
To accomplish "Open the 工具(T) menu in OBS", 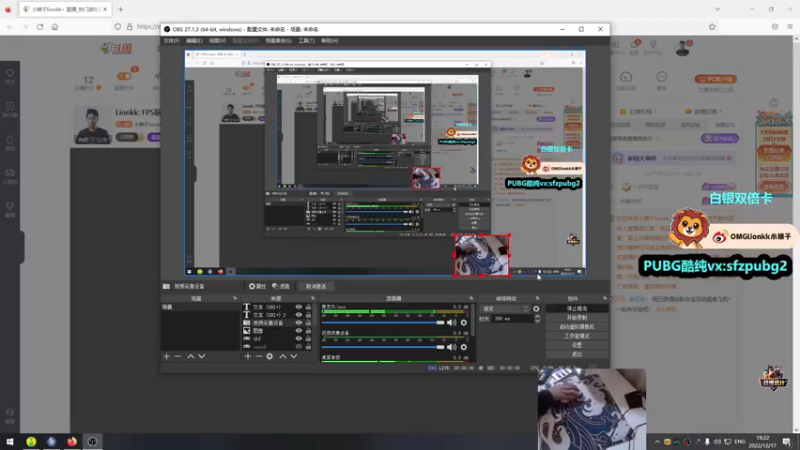I will coord(307,41).
